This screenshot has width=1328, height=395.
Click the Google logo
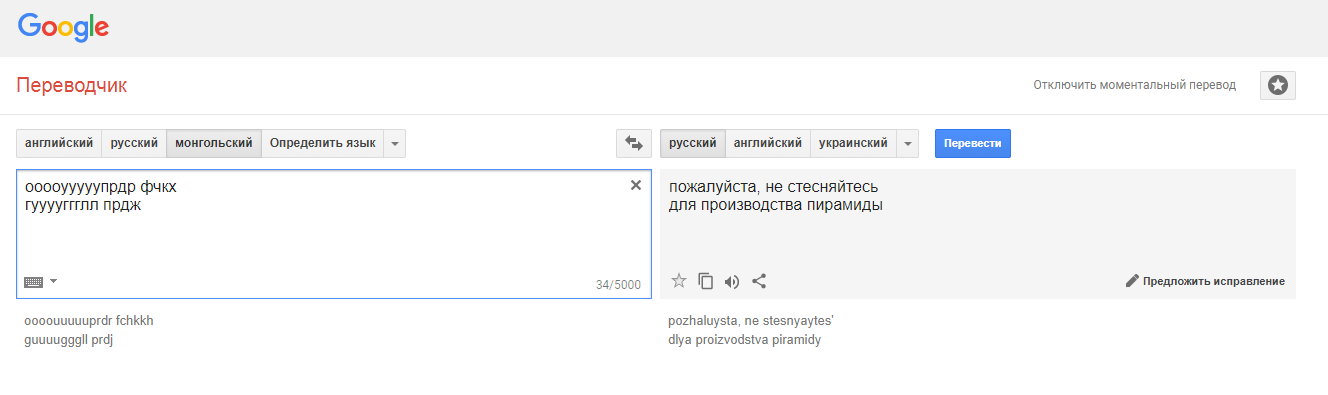click(x=63, y=28)
